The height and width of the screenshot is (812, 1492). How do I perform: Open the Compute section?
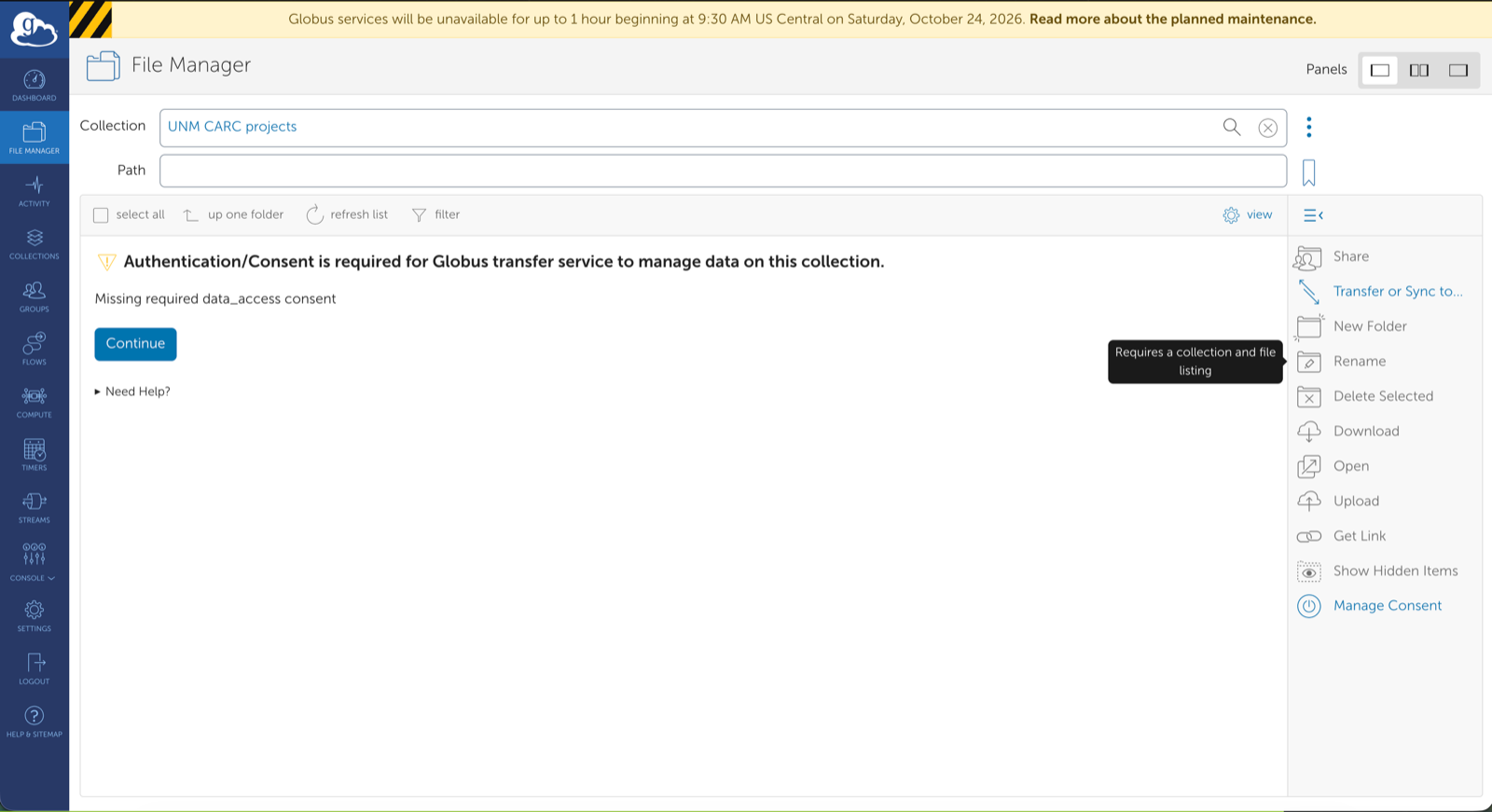[x=35, y=402]
